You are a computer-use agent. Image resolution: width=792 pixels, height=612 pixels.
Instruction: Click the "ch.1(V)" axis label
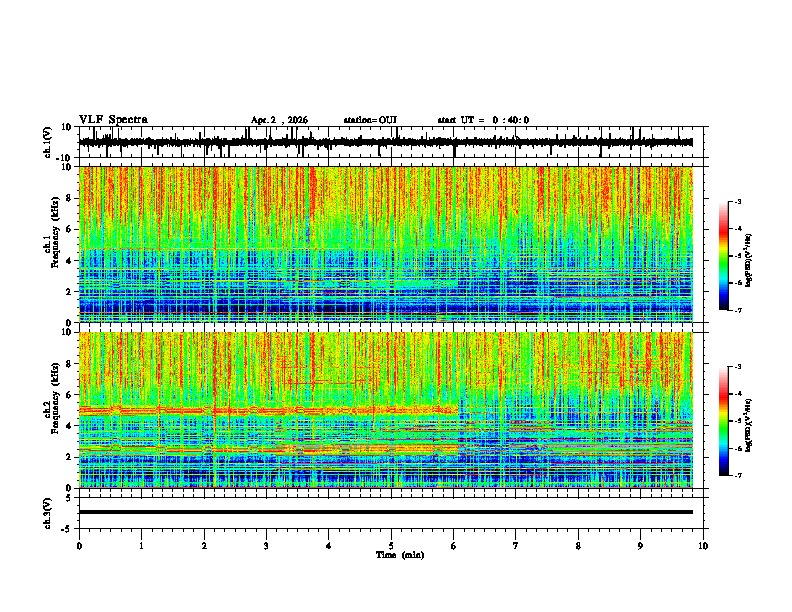click(48, 142)
